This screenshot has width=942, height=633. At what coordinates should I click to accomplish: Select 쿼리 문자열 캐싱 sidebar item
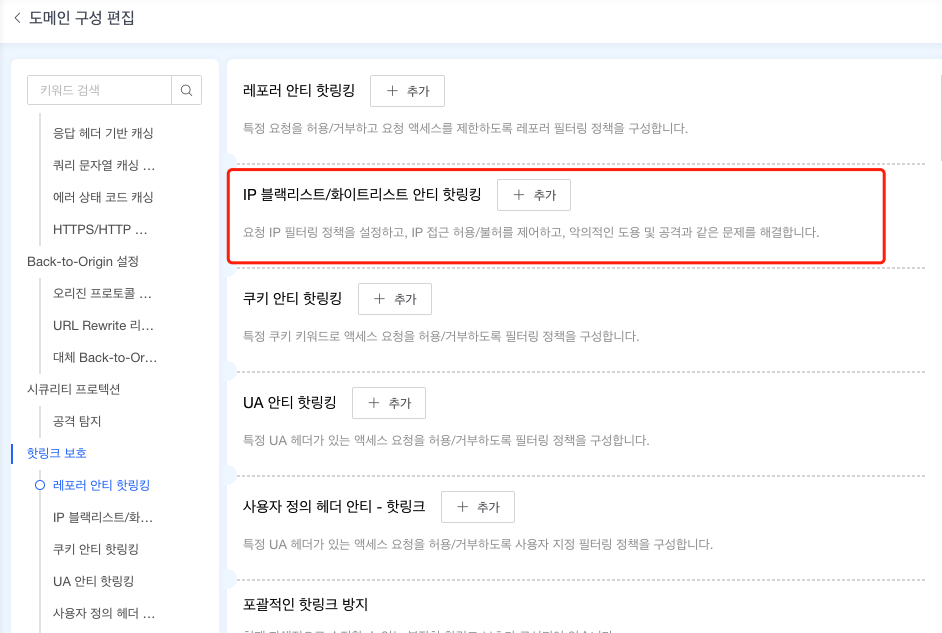pyautogui.click(x=103, y=165)
